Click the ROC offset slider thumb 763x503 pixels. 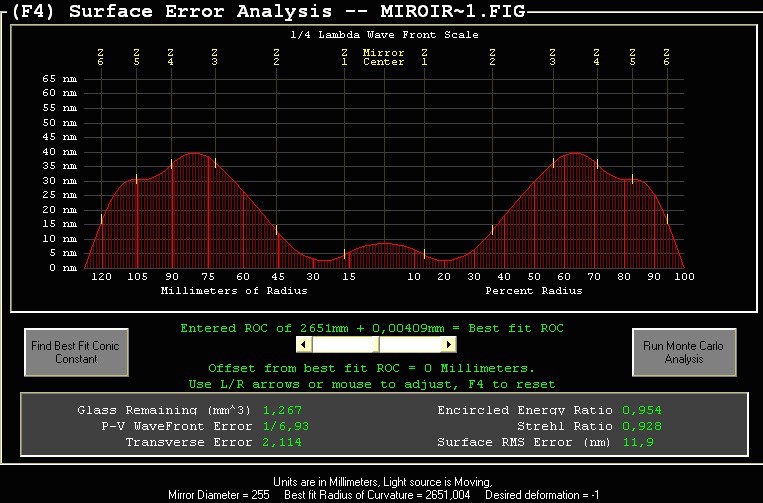376,345
